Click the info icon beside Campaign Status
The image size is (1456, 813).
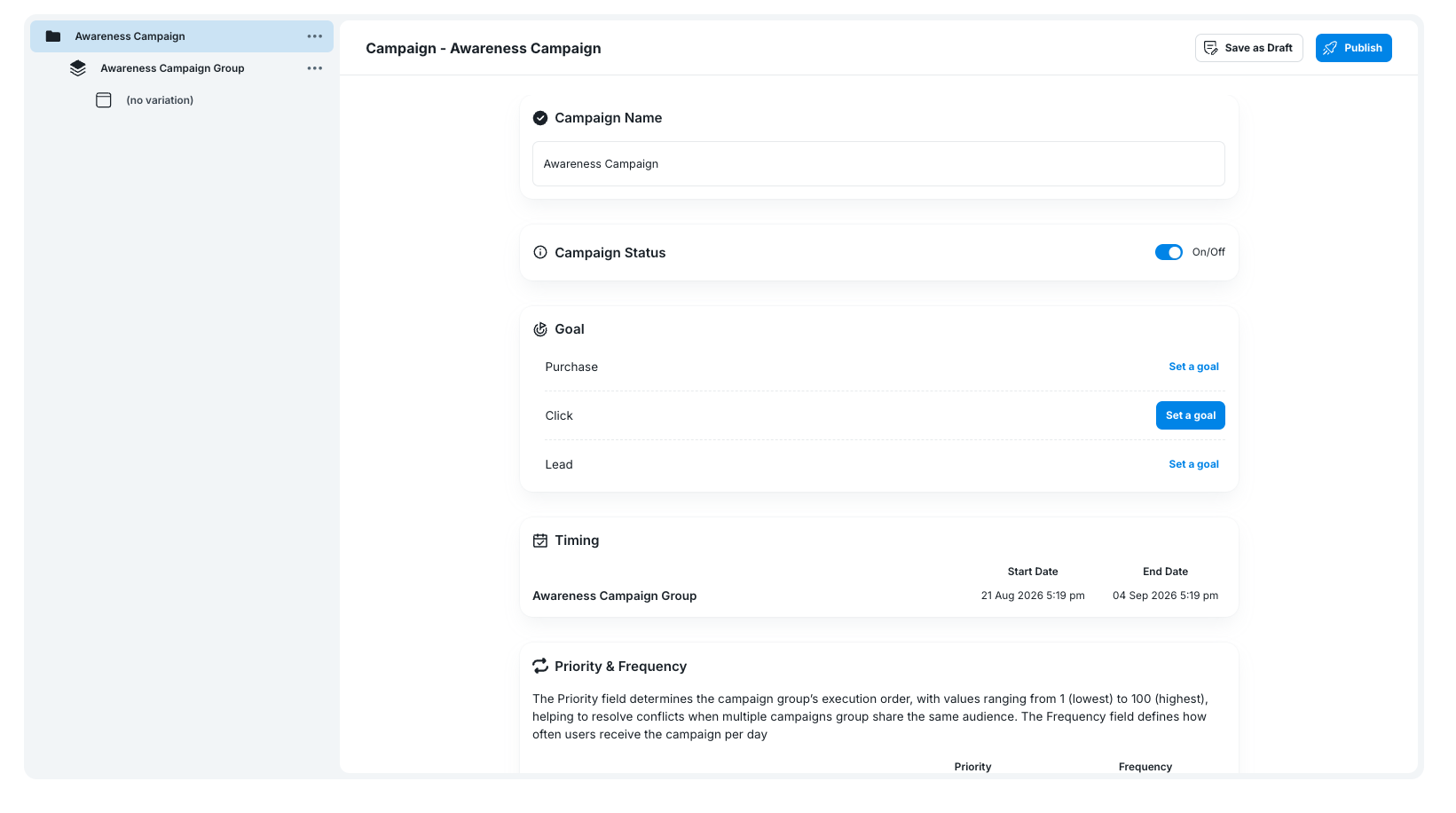tap(540, 253)
